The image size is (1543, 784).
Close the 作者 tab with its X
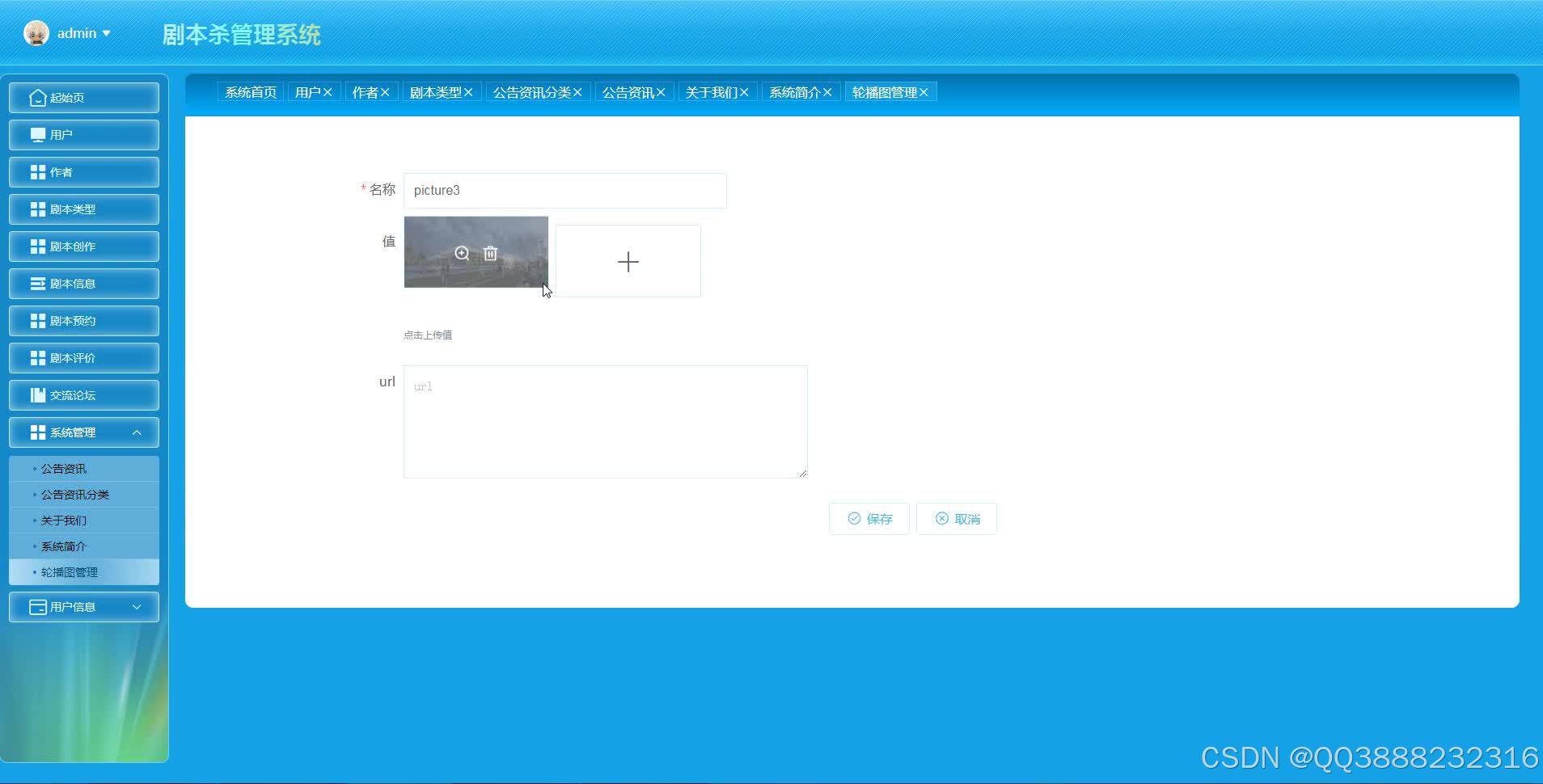point(385,92)
